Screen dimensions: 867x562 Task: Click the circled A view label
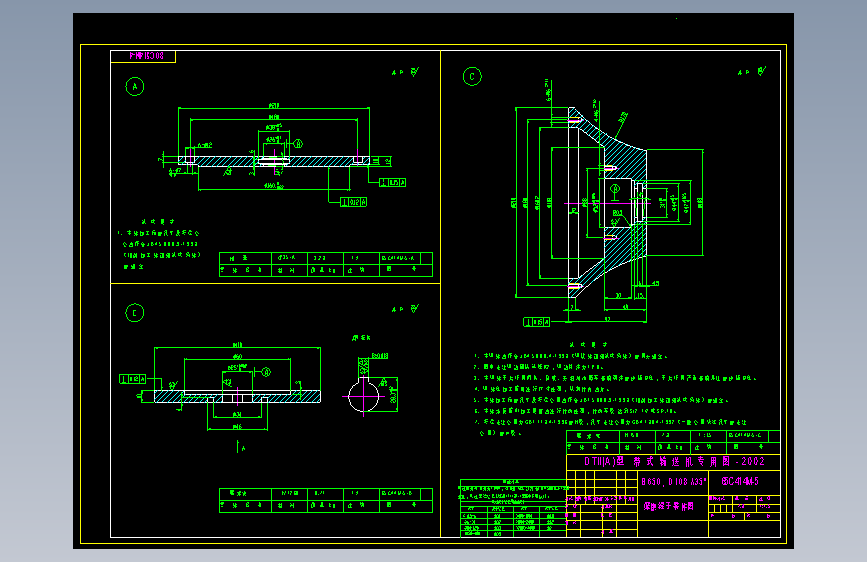134,87
